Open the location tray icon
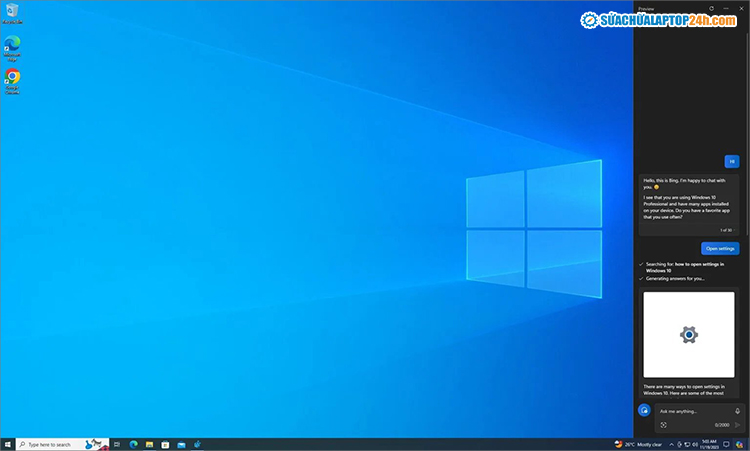 tap(679, 444)
